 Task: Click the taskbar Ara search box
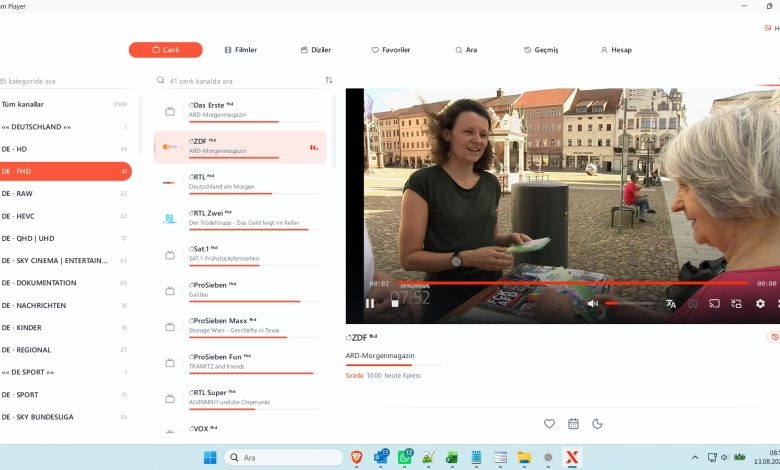pos(284,457)
